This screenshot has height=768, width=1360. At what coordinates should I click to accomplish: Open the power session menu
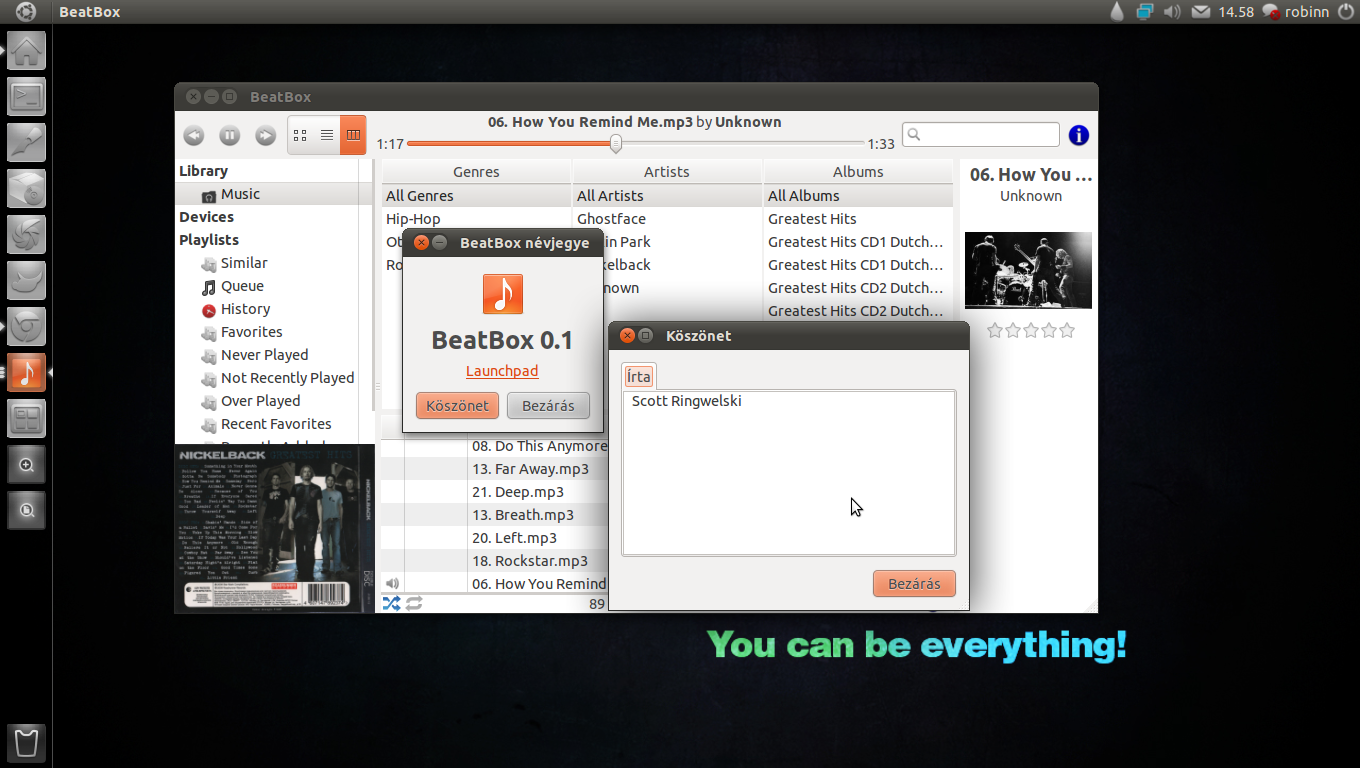[1345, 12]
